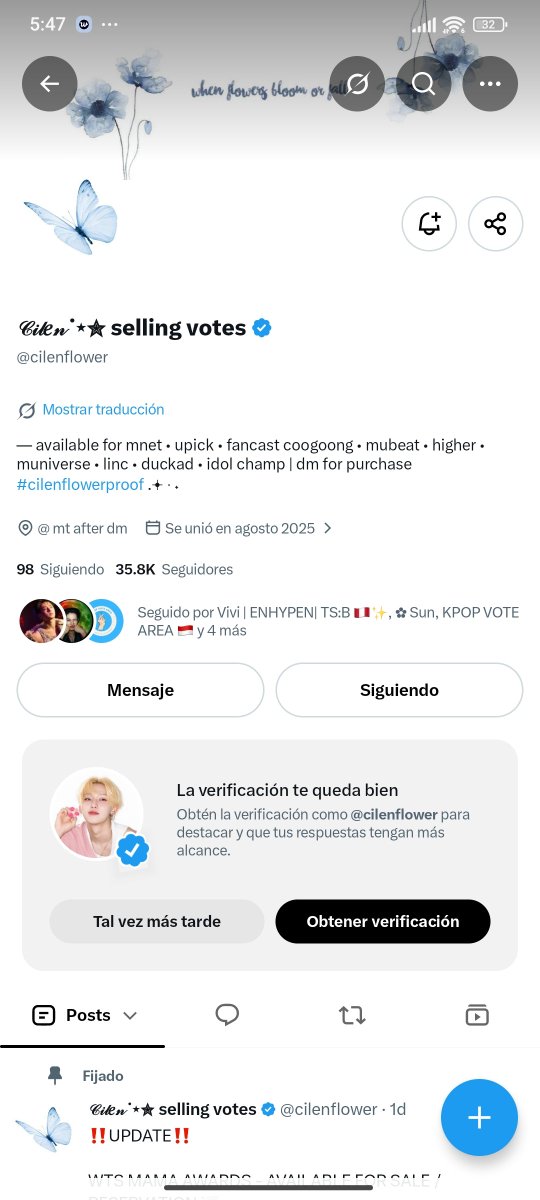Expand the Posts filter dropdown chevron
The width and height of the screenshot is (540, 1200).
click(x=130, y=1016)
